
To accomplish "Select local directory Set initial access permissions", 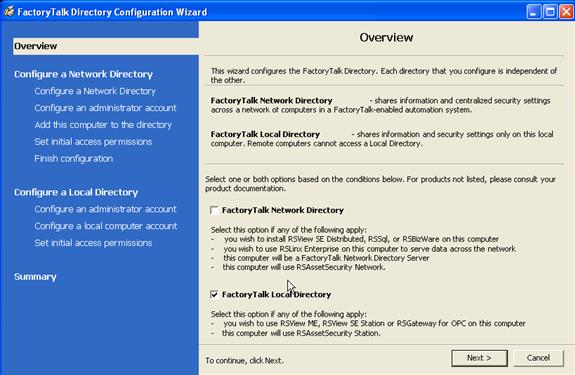I will [93, 243].
